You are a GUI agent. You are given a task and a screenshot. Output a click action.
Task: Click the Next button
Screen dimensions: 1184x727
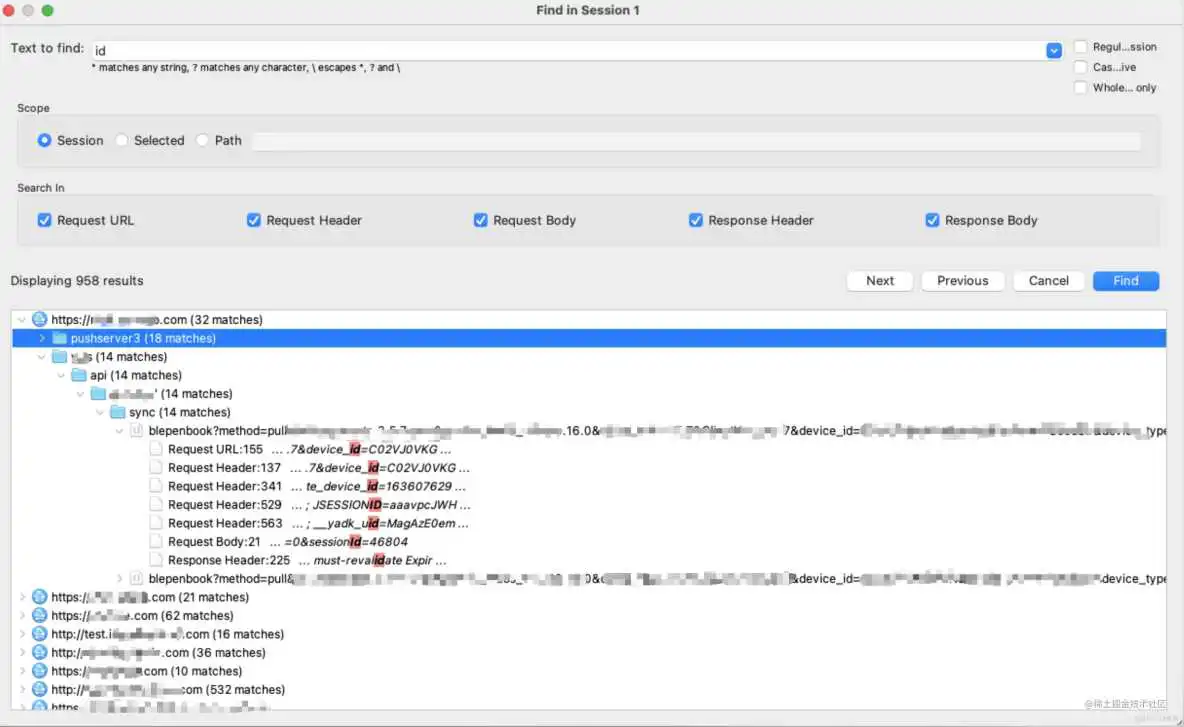coord(880,281)
